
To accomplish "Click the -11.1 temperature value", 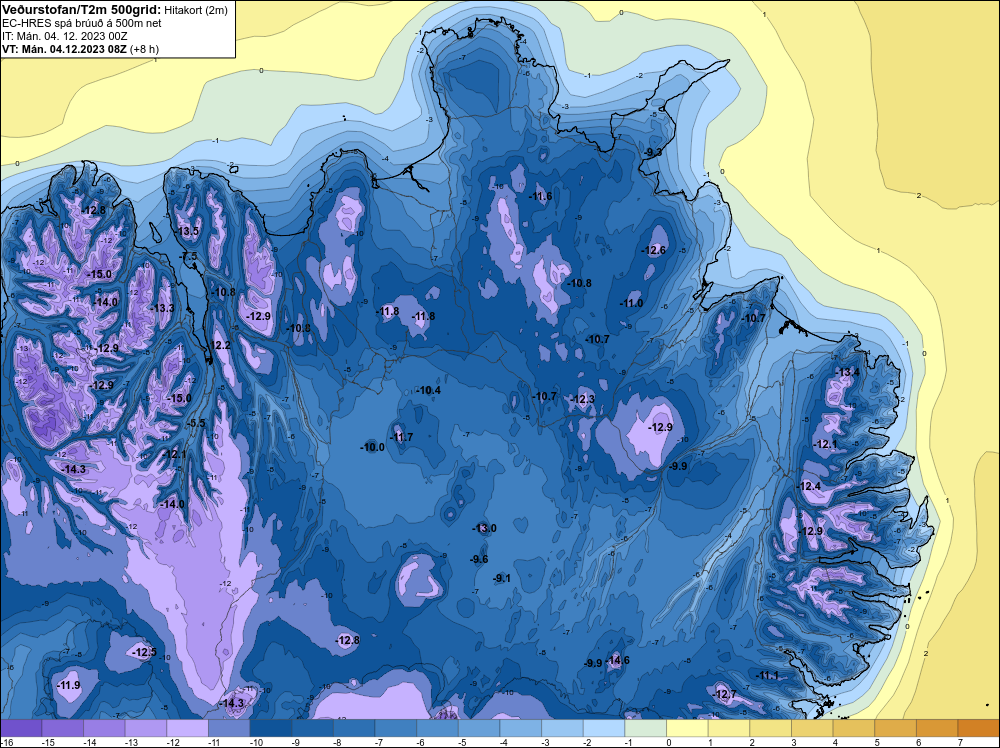I will (767, 675).
